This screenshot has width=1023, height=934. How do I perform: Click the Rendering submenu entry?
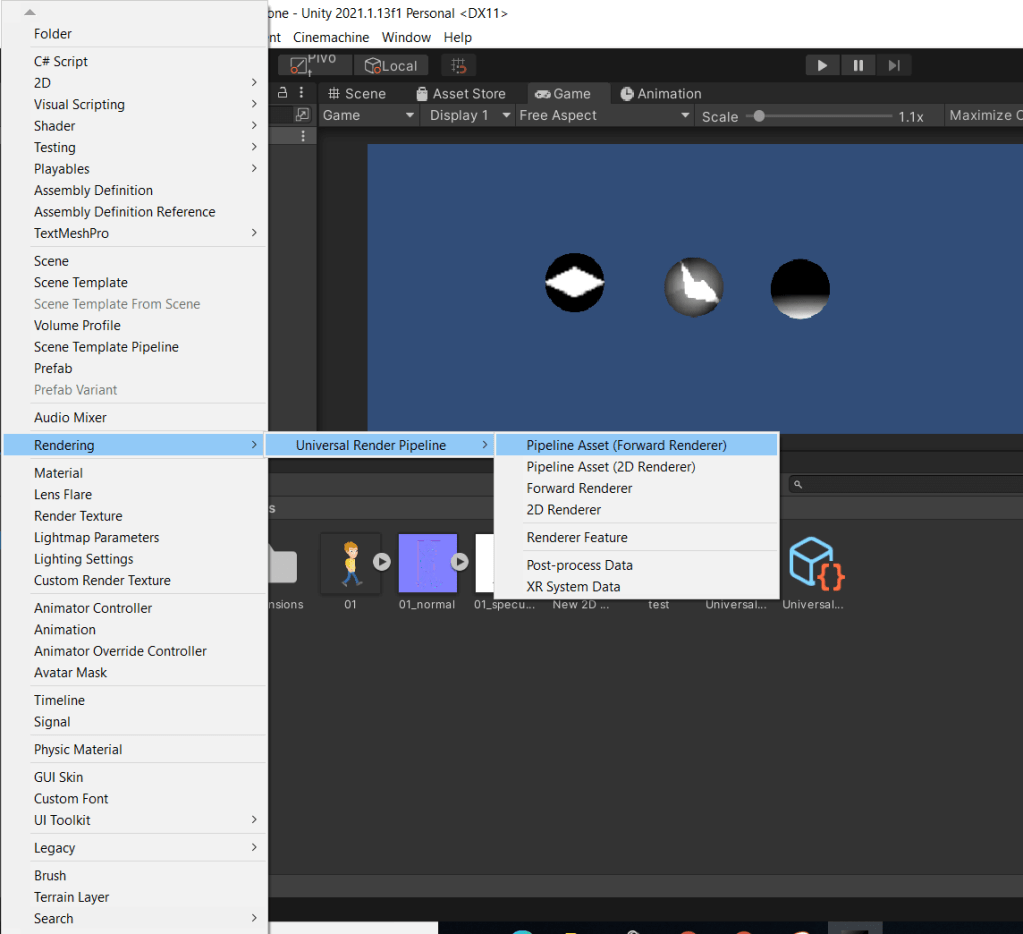(136, 445)
